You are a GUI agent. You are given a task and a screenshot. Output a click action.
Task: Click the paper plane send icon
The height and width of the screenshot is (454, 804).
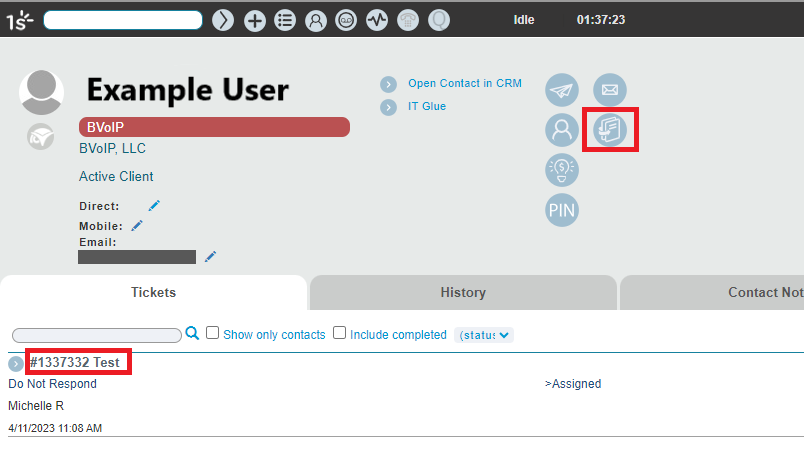[562, 90]
